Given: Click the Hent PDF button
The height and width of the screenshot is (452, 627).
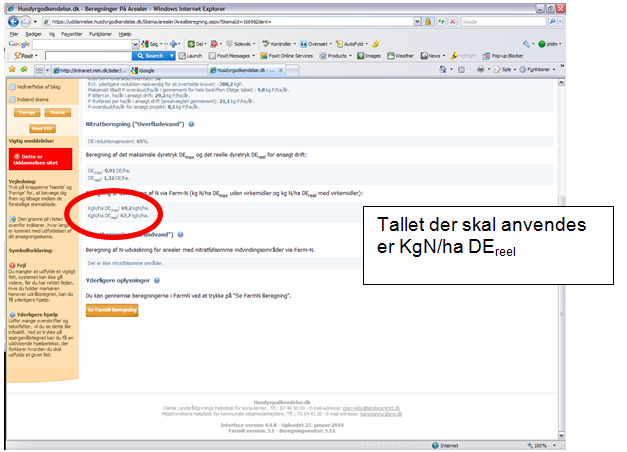Looking at the screenshot, I should pos(43,128).
